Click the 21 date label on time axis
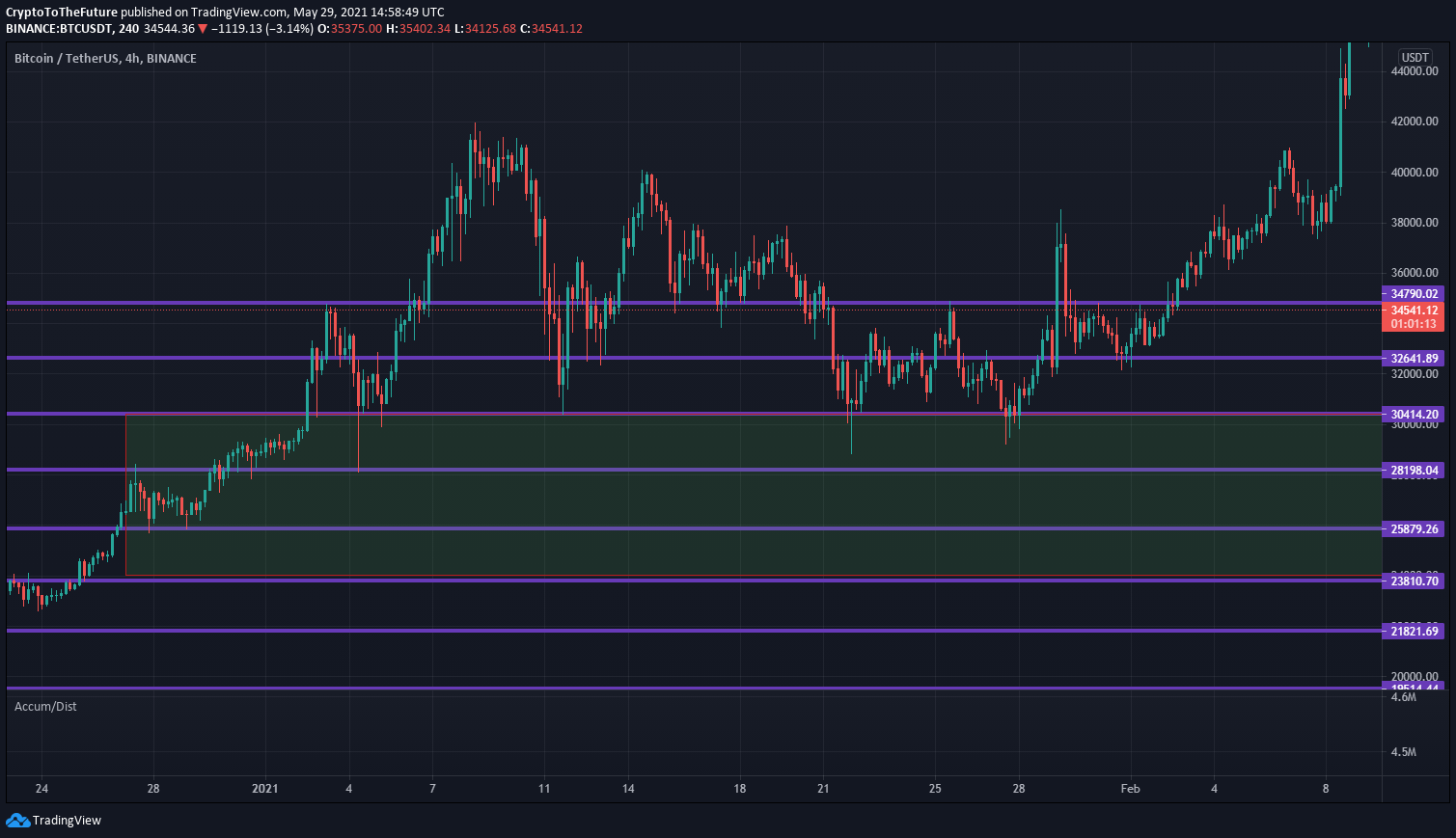The width and height of the screenshot is (1456, 838). pos(823,789)
